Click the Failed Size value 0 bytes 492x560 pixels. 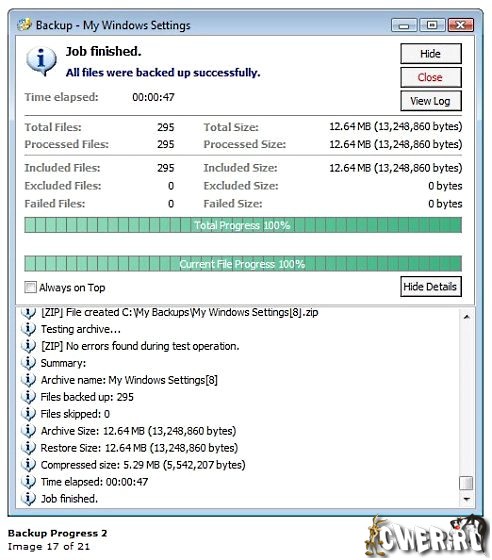(x=445, y=204)
